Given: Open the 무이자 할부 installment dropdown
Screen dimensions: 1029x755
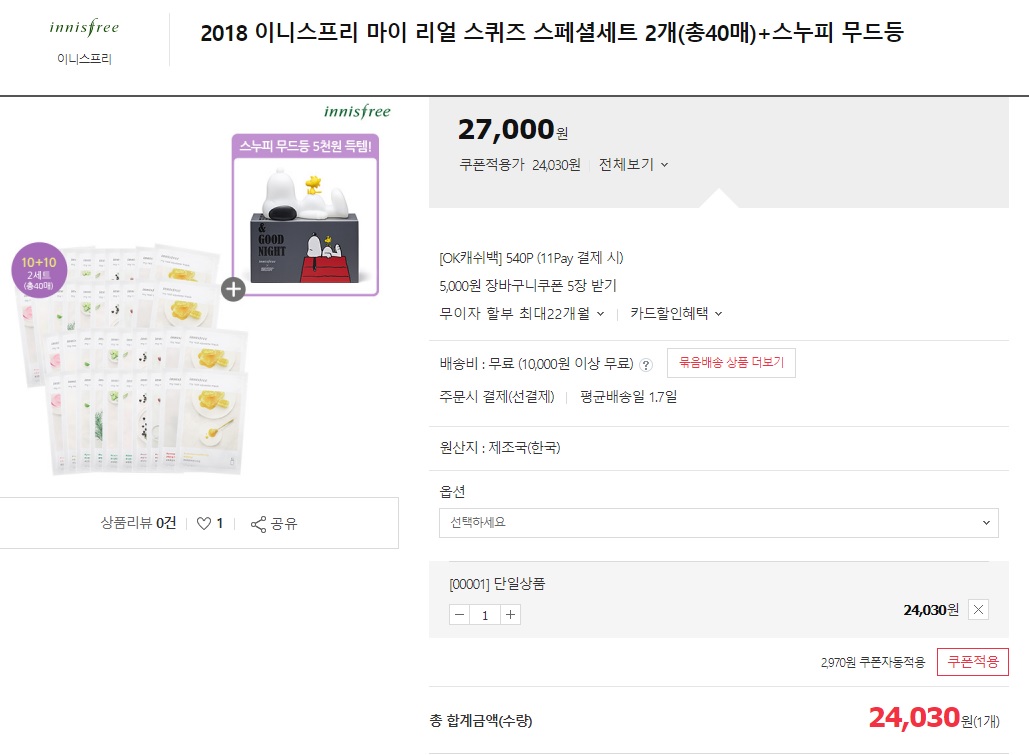Looking at the screenshot, I should (x=522, y=313).
